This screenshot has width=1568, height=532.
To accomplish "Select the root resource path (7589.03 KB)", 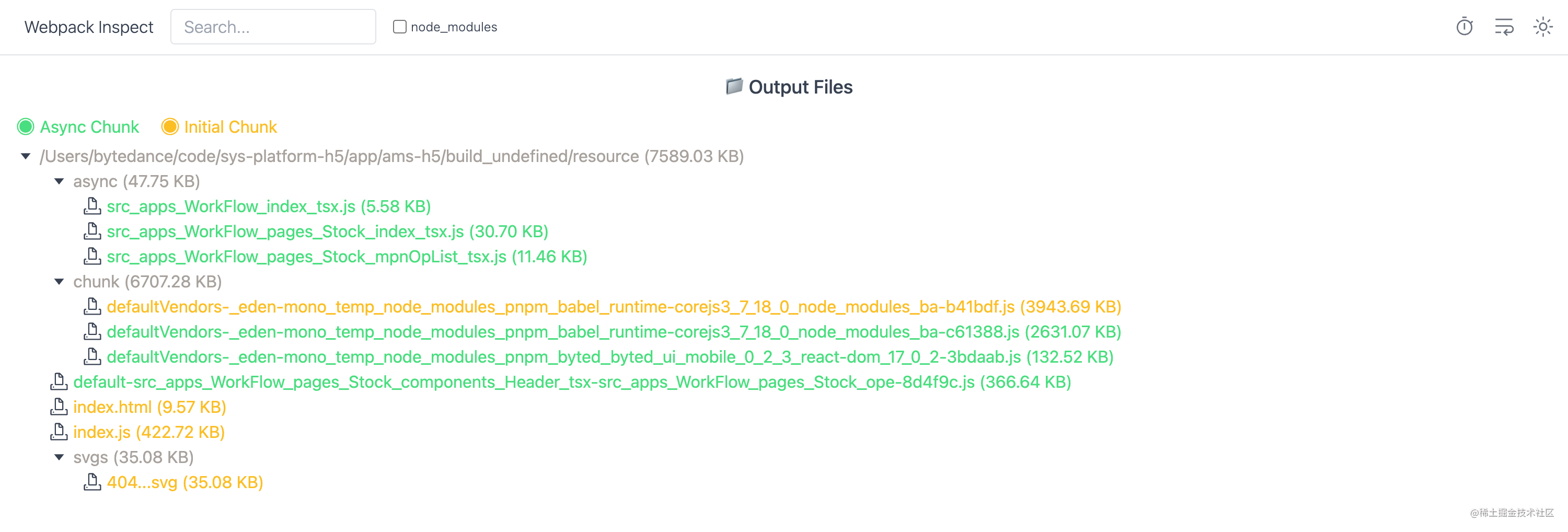I will tap(392, 156).
